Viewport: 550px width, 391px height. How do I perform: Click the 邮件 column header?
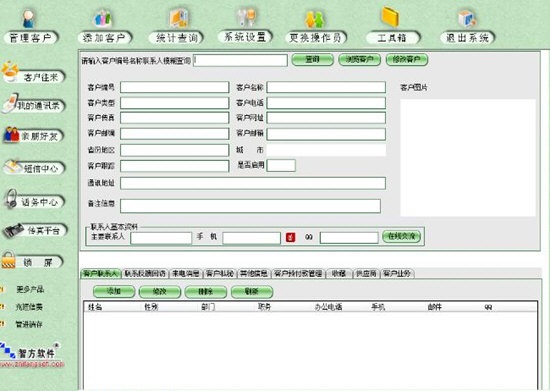[x=435, y=307]
